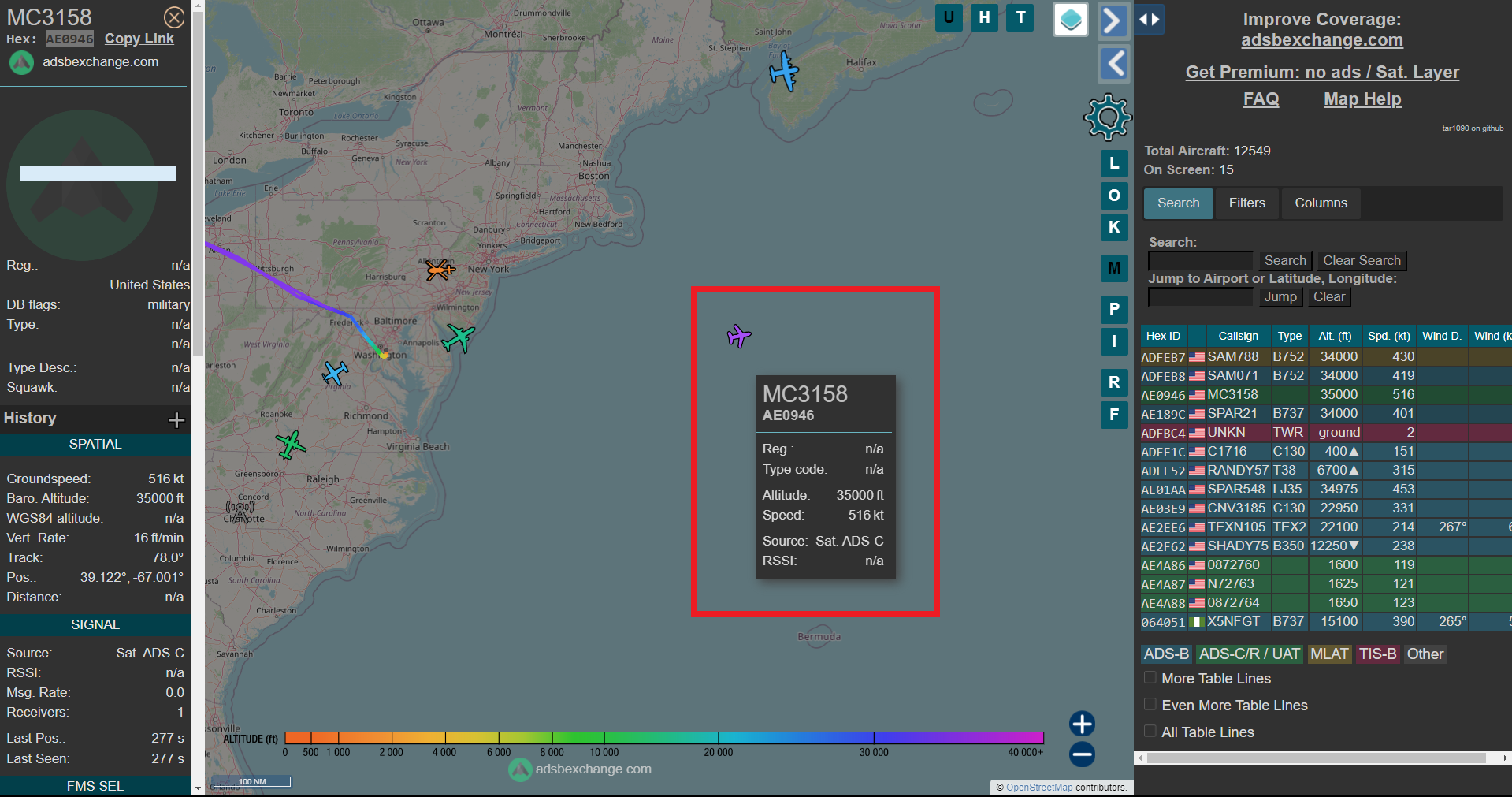1512x797 pixels.
Task: Click the aircraft table horizontal scrollbar
Action: 1316,758
